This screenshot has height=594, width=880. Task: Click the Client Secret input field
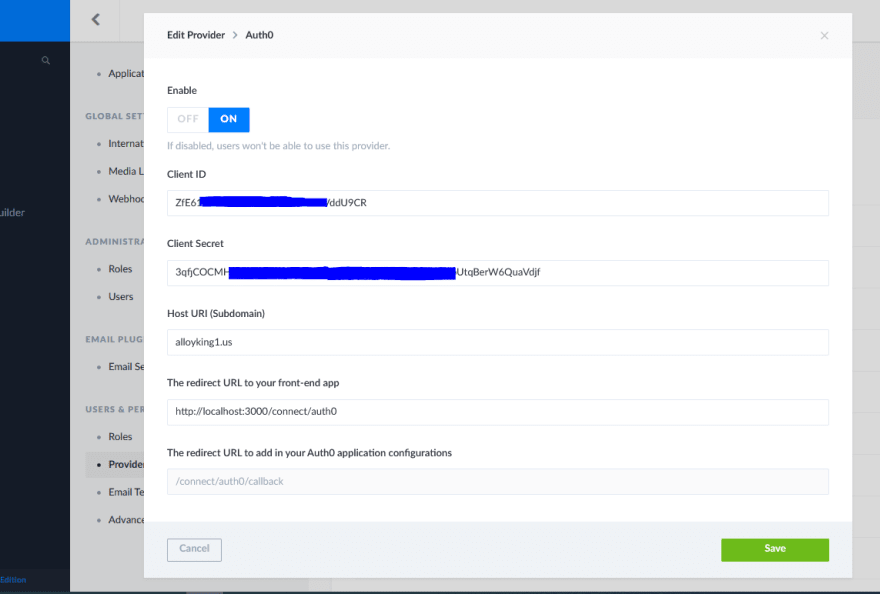(x=498, y=272)
